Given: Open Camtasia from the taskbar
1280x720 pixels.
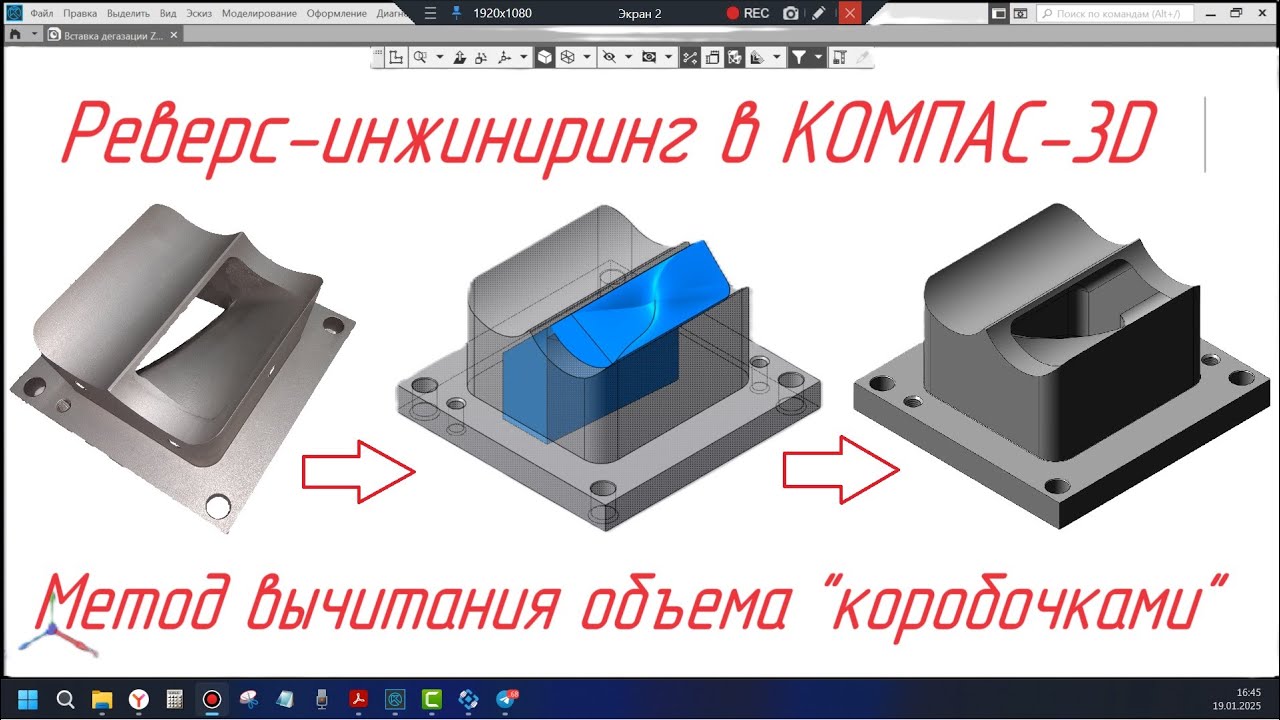Looking at the screenshot, I should pos(432,699).
